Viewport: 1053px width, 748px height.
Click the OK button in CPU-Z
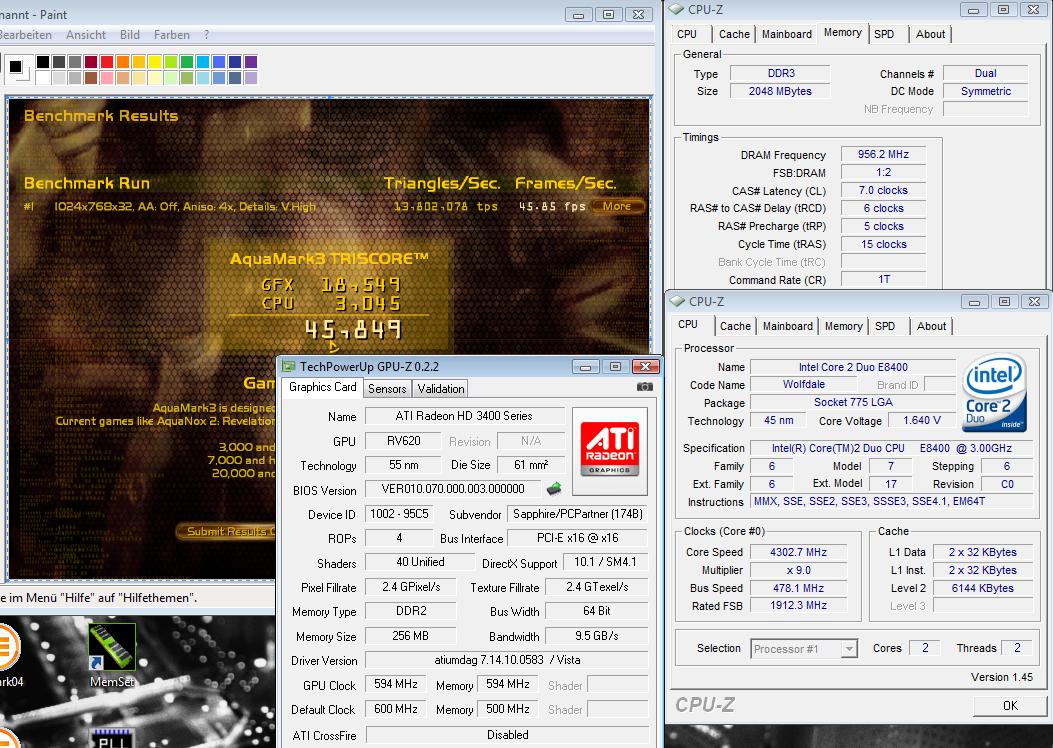pyautogui.click(x=1010, y=706)
